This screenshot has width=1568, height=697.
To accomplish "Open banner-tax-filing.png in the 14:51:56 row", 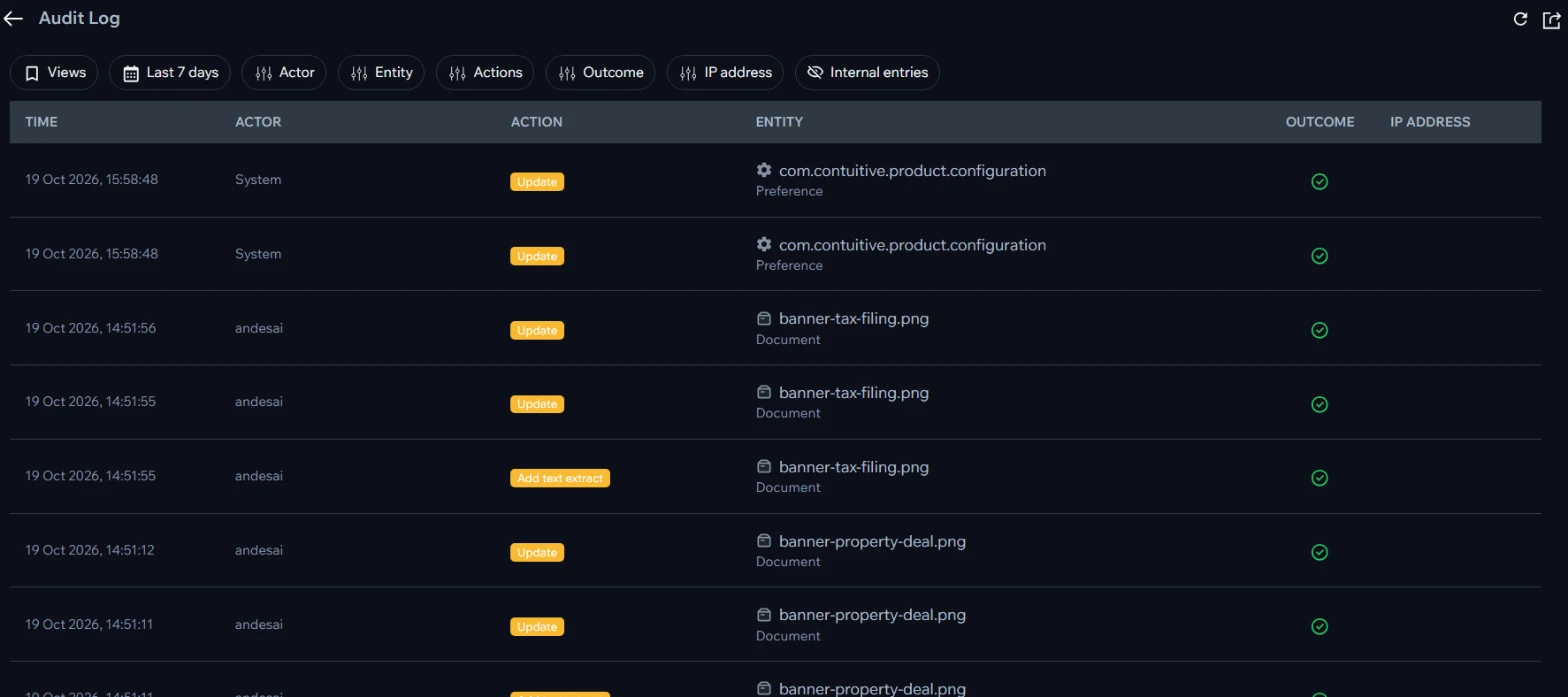I will pos(854,319).
